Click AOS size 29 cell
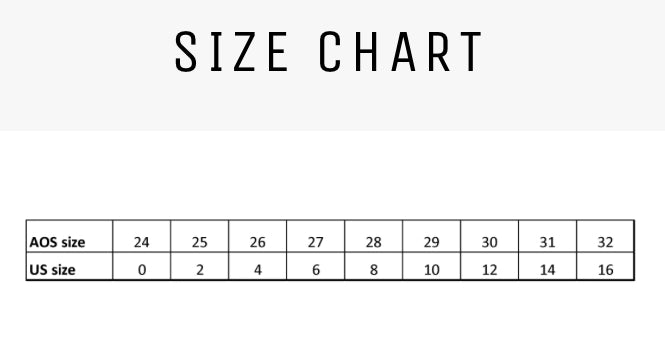 tap(432, 236)
